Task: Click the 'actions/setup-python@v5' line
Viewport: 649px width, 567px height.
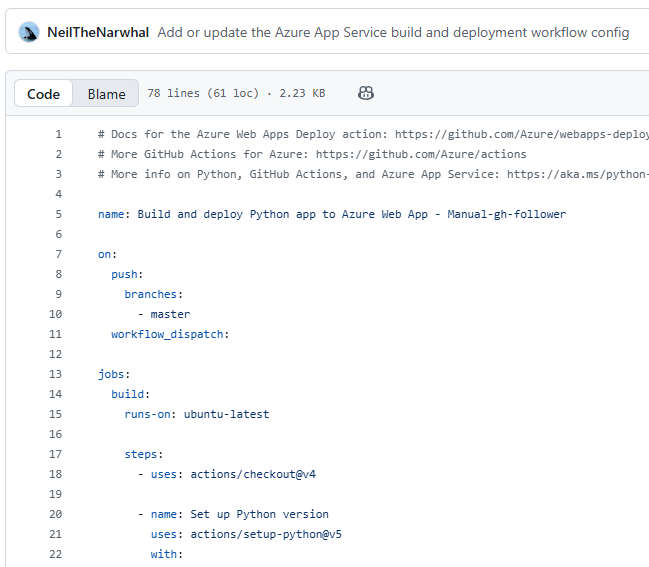Action: click(x=246, y=534)
